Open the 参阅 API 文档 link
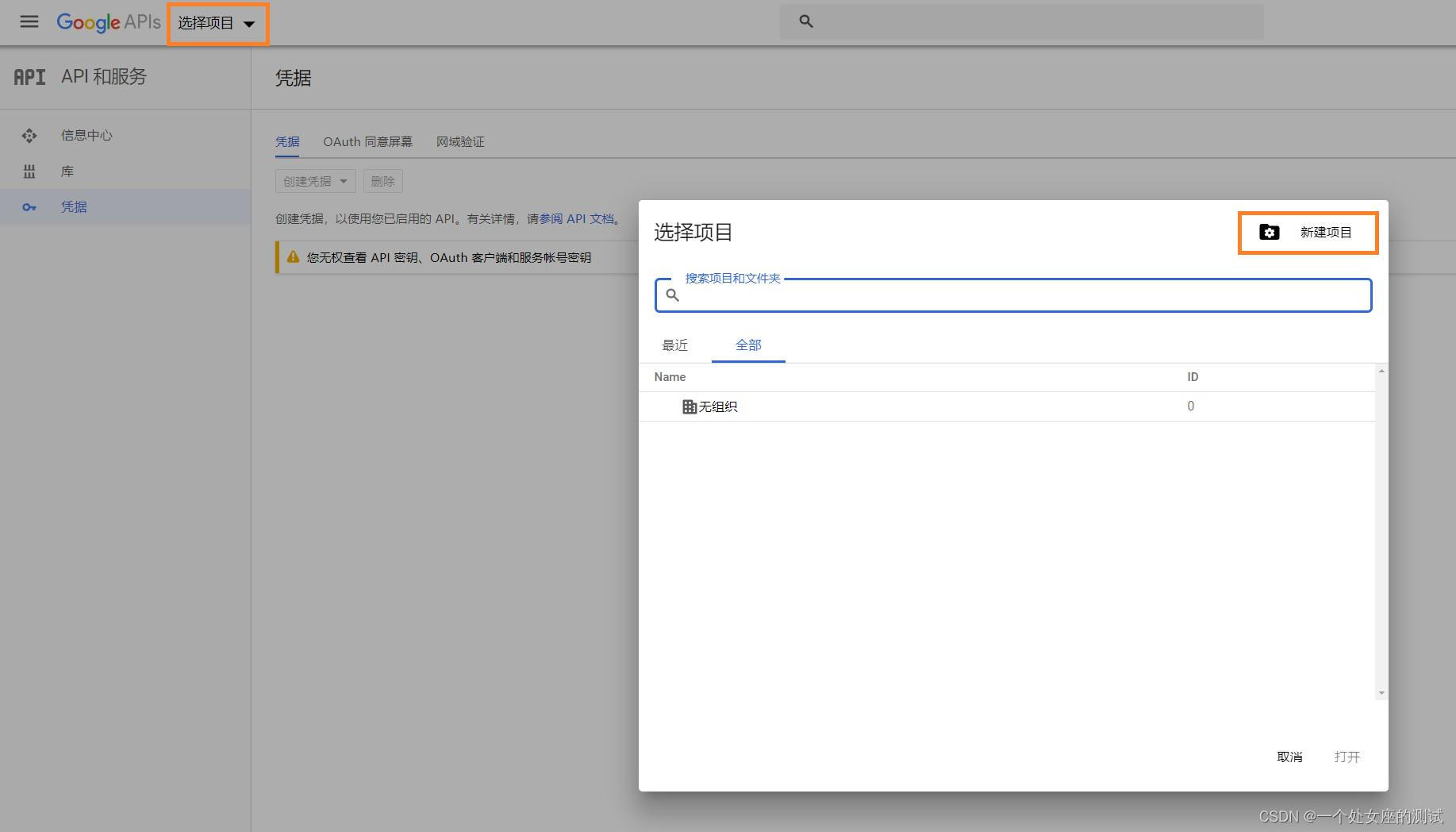Image resolution: width=1456 pixels, height=832 pixels. point(577,218)
